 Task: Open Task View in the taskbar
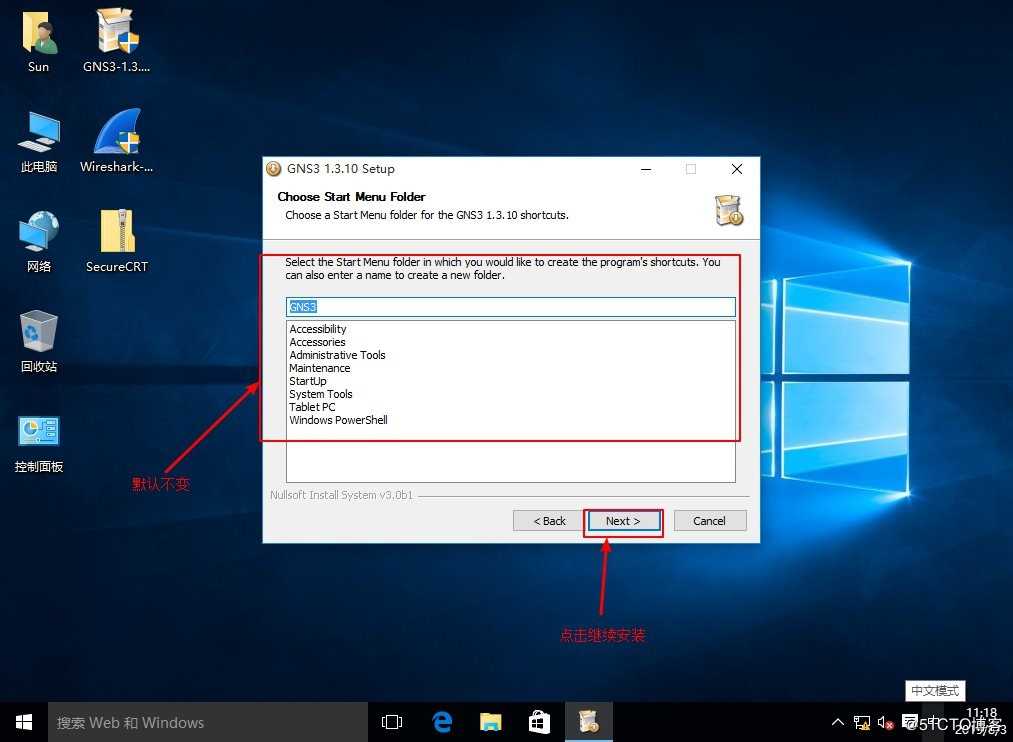click(x=392, y=722)
